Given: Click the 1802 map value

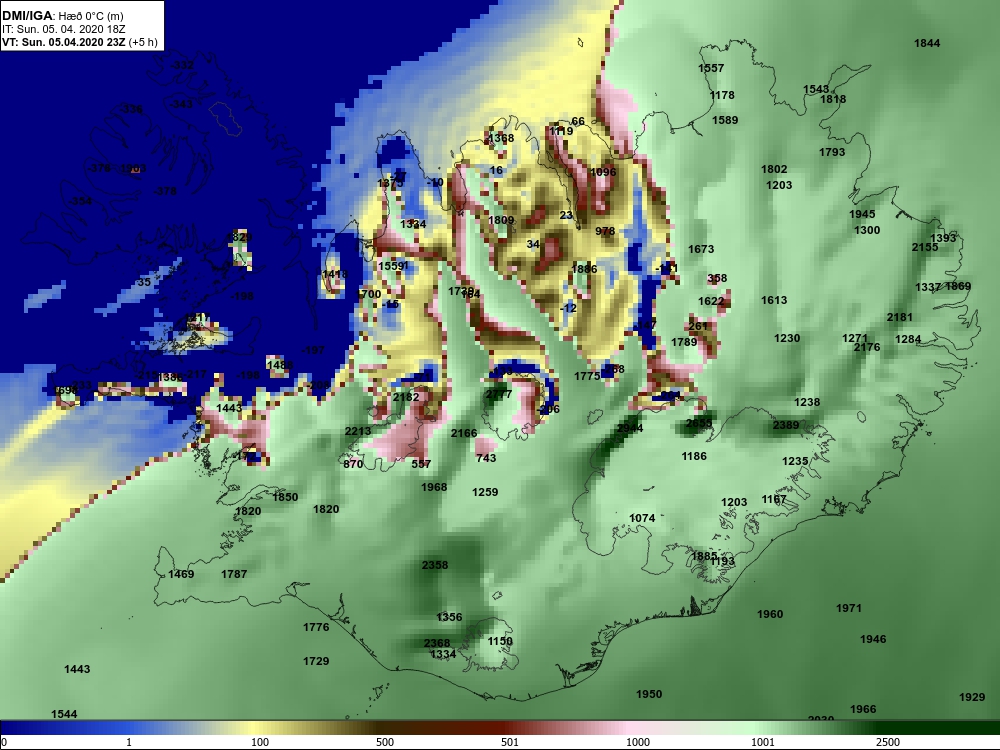Looking at the screenshot, I should [774, 169].
